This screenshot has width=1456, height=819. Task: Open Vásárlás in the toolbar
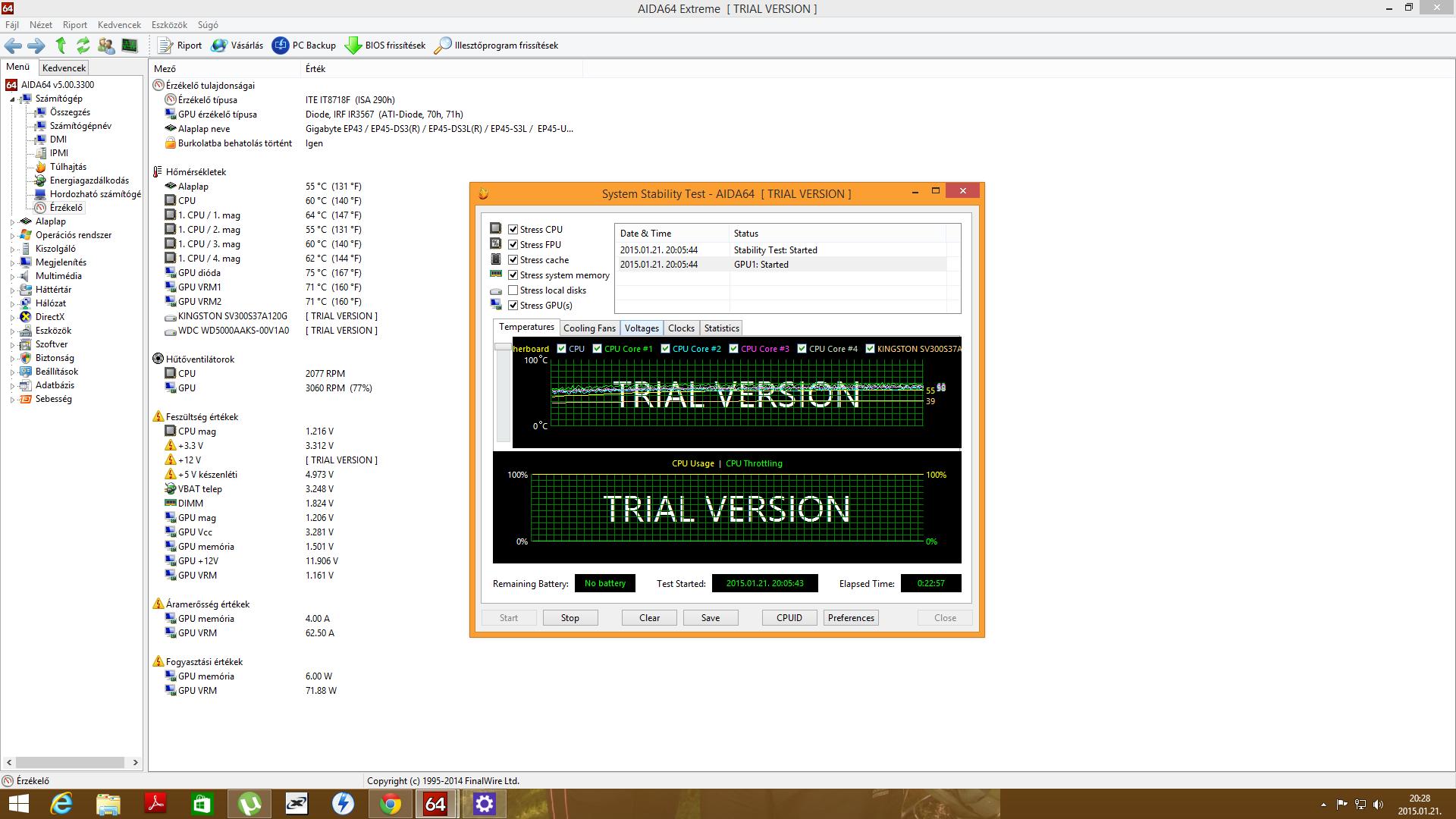click(237, 45)
